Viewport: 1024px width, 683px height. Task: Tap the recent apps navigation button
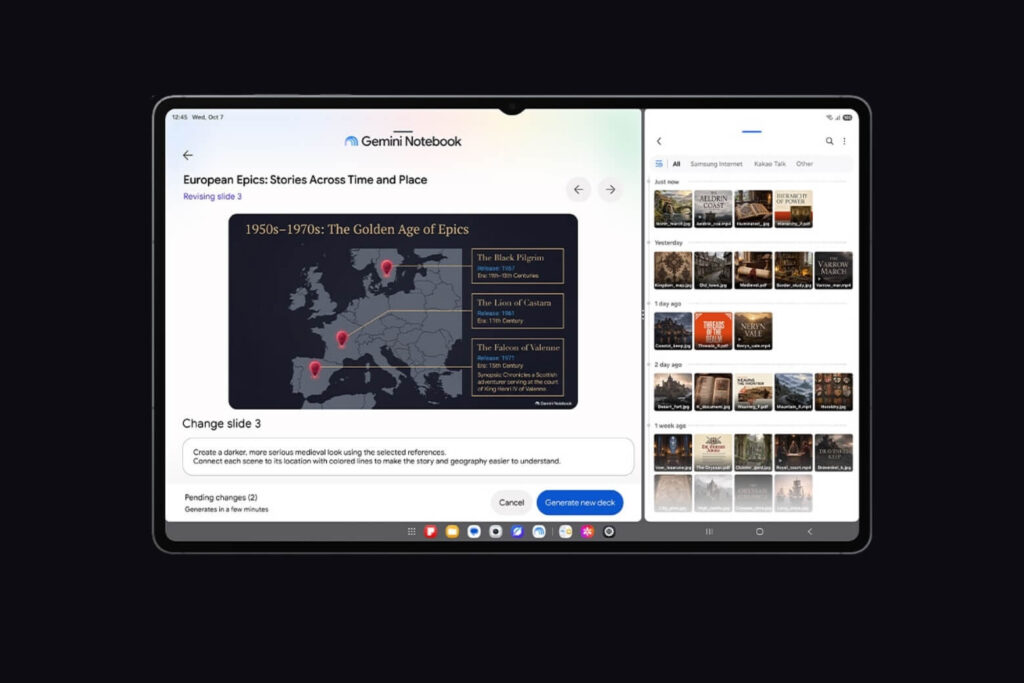pyautogui.click(x=709, y=532)
